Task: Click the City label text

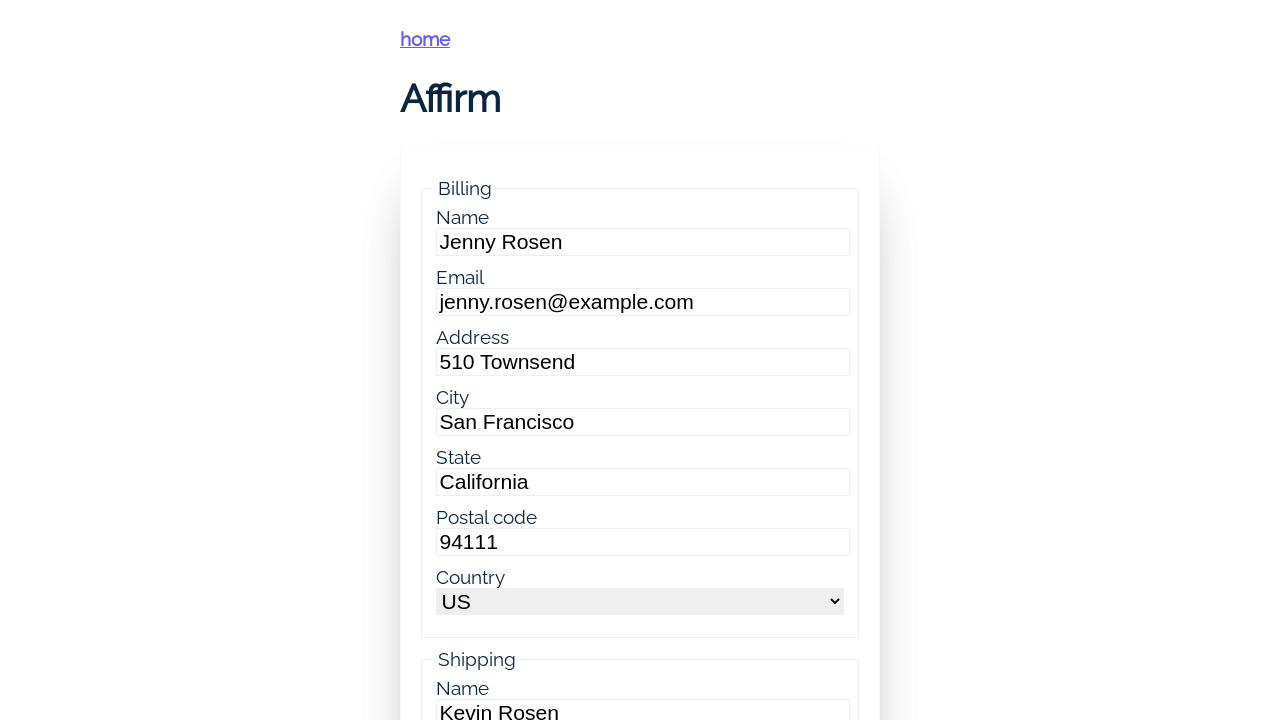Action: 452,397
